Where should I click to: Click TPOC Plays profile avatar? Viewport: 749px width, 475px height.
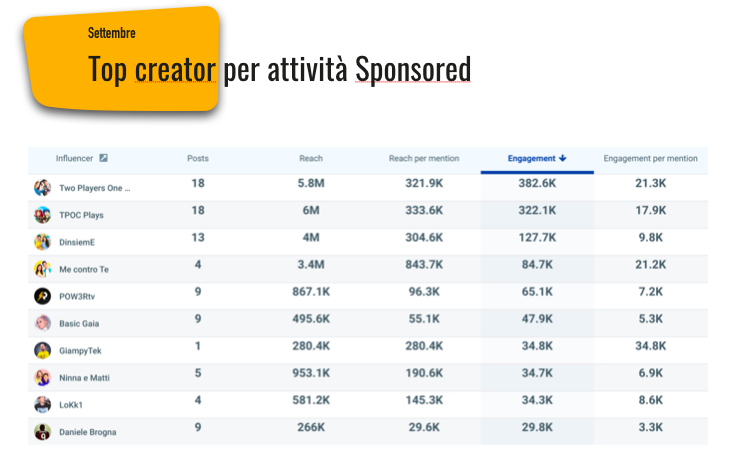click(x=43, y=215)
